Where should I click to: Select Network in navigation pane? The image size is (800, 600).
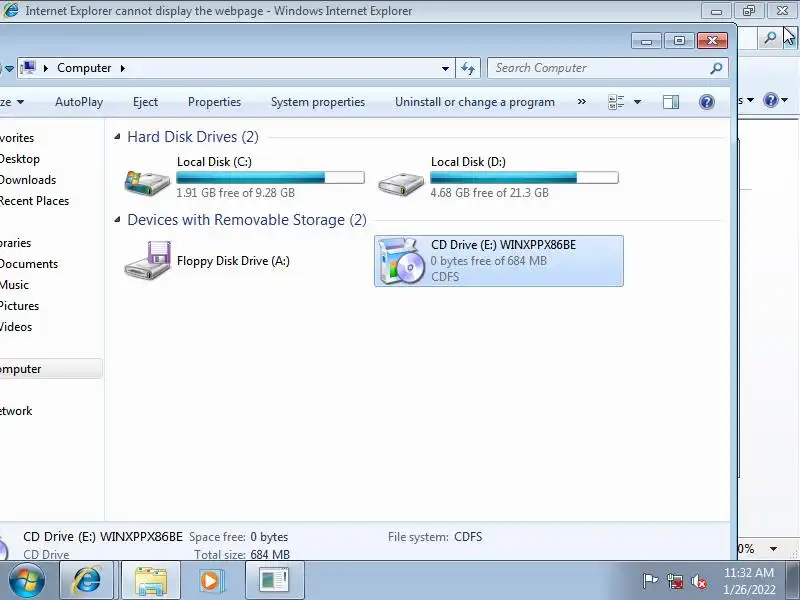[x=16, y=411]
